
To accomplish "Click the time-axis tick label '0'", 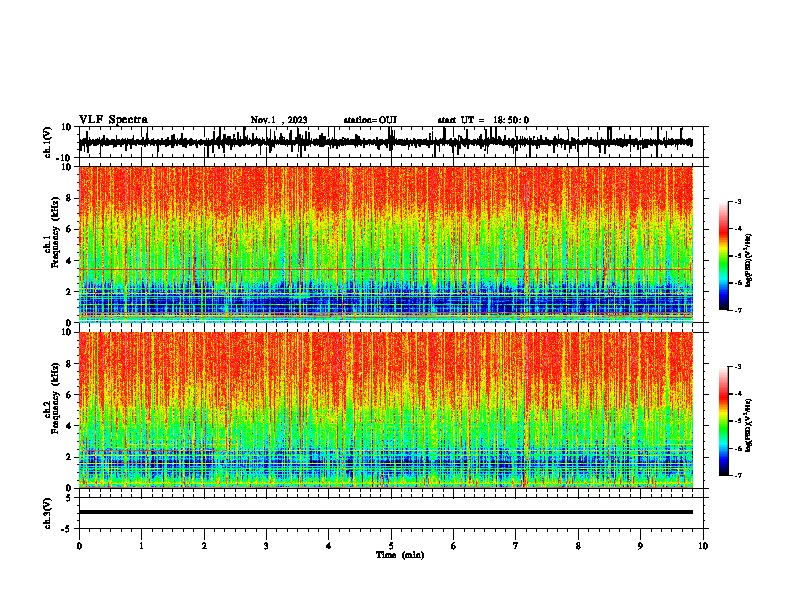I will tap(79, 546).
